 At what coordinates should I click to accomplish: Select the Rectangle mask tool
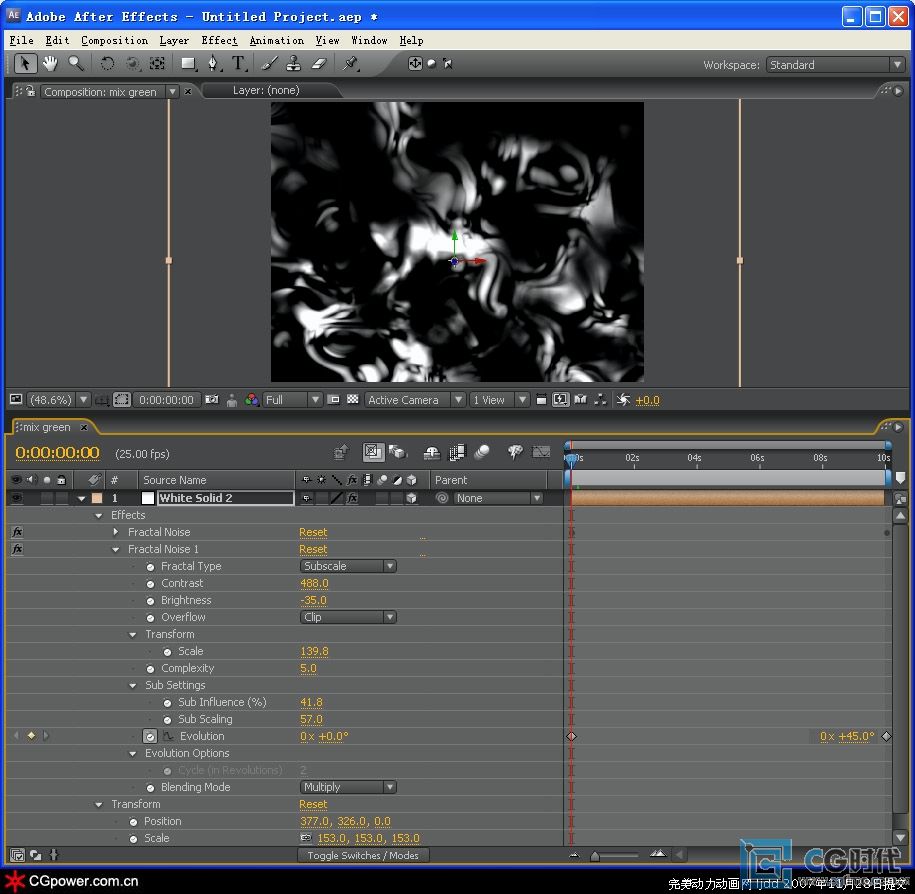[x=188, y=64]
